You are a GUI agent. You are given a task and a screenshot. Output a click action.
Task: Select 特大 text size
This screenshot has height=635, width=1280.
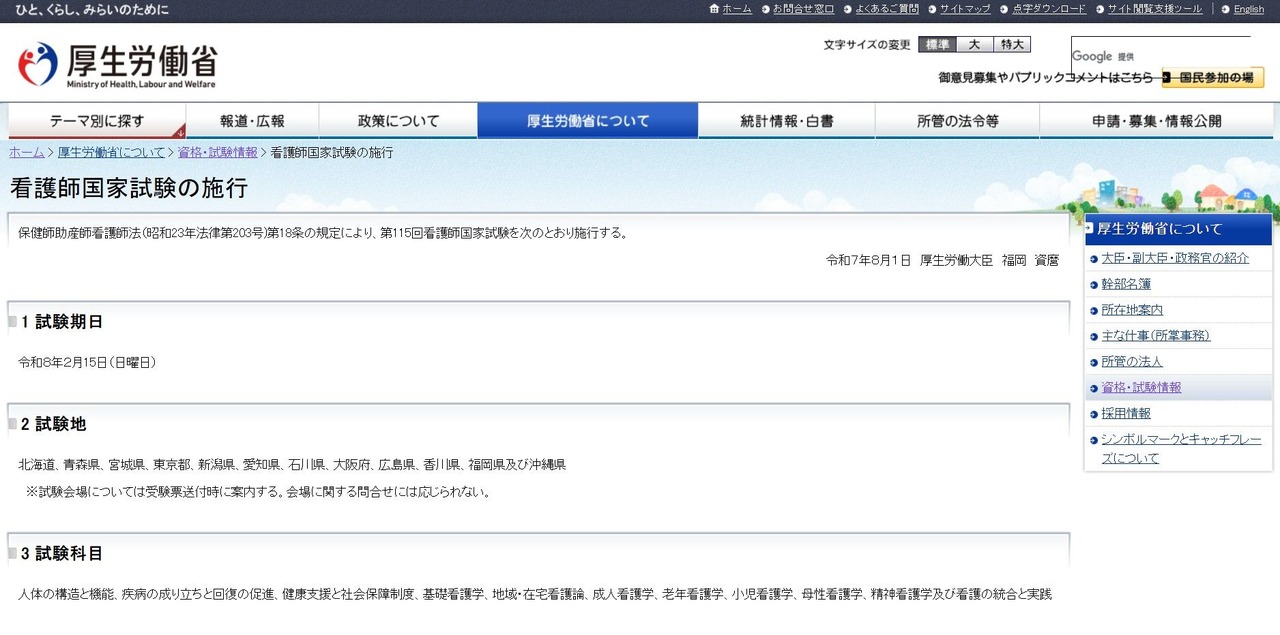click(x=1011, y=44)
